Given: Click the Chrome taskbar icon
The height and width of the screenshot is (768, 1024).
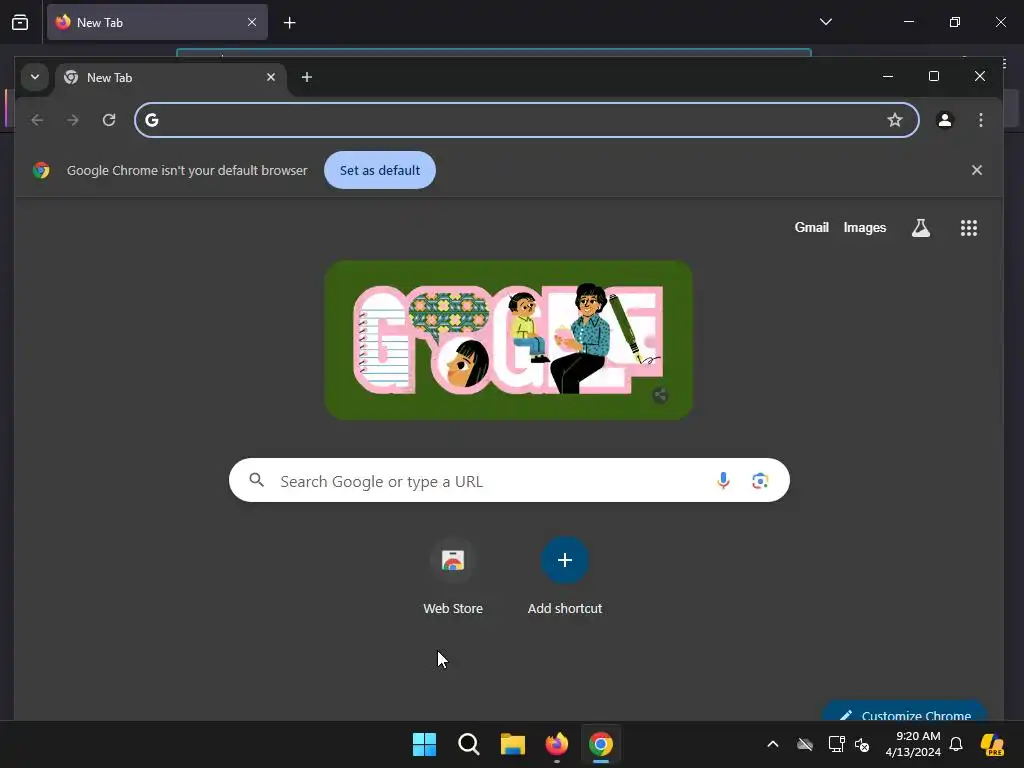Looking at the screenshot, I should coord(601,744).
